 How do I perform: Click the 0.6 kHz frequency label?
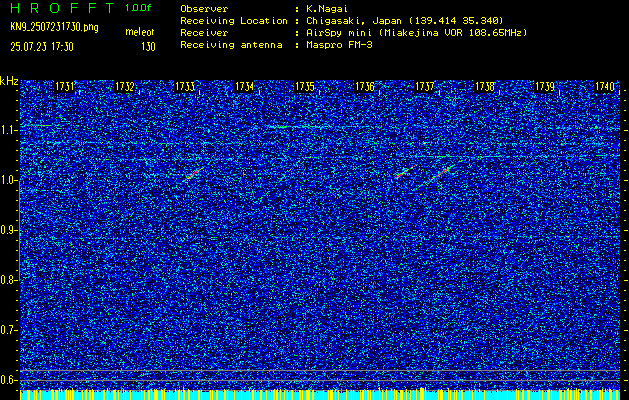pos(9,380)
